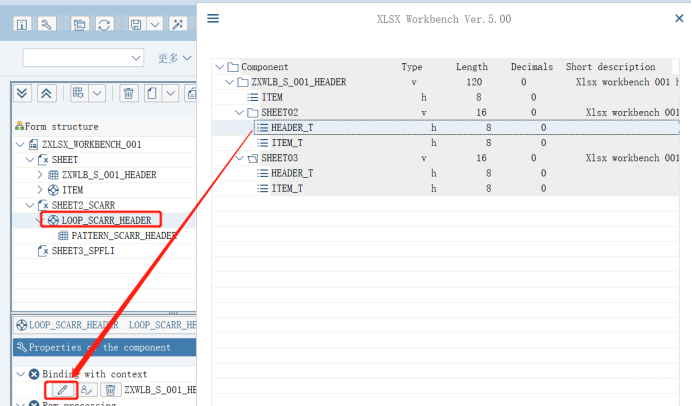Select the LOOP_SCARR_HEADER tree node
The width and height of the screenshot is (692, 406).
tap(106, 220)
